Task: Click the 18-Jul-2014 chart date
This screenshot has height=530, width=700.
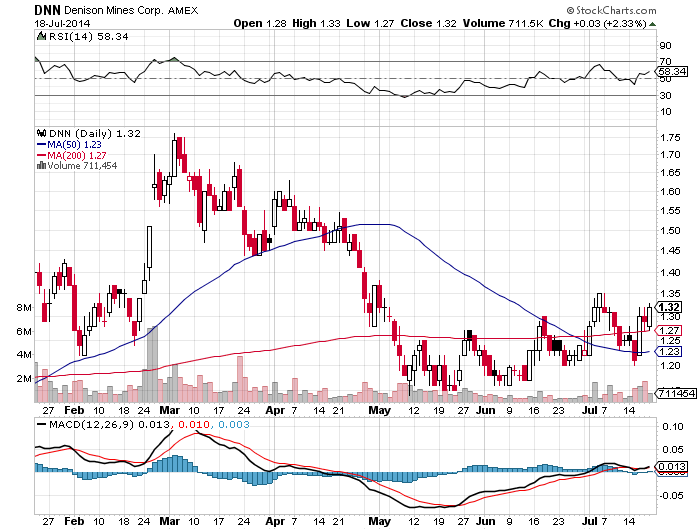Action: tap(62, 23)
